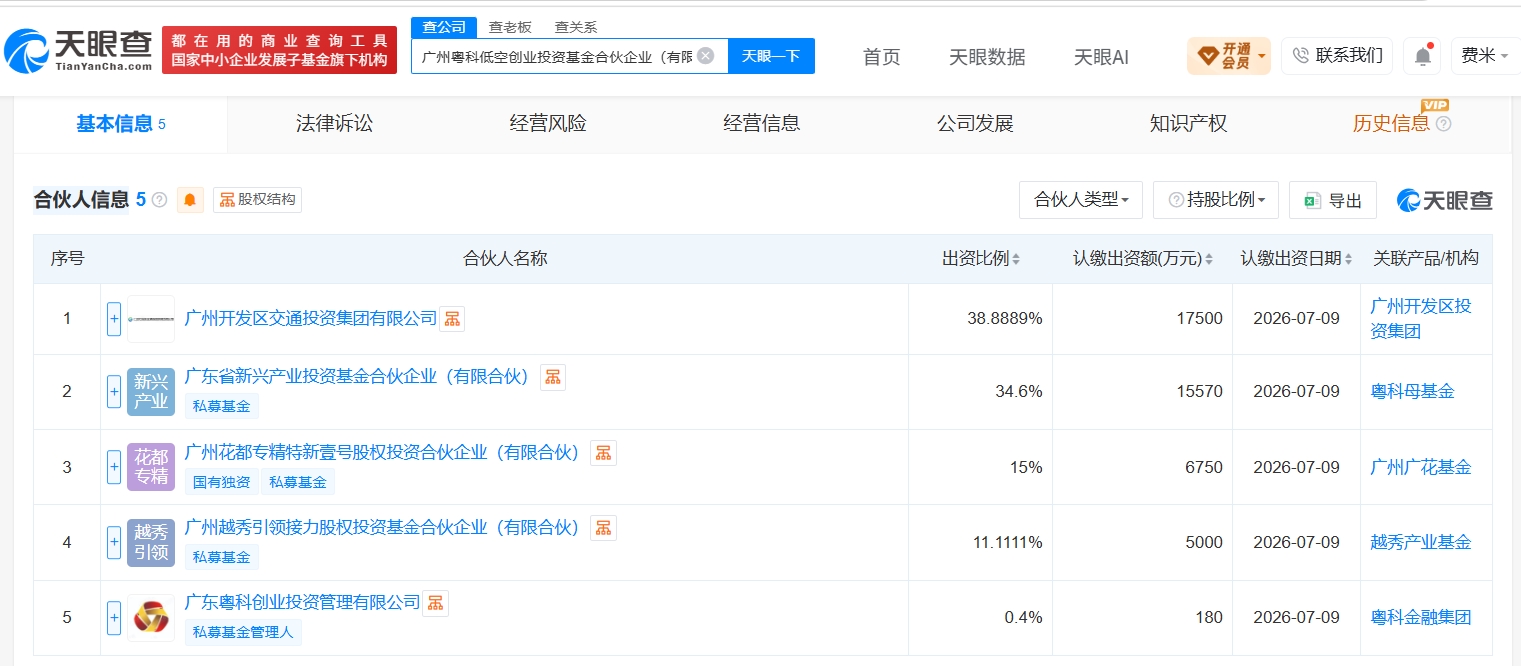Open the 广州开发区交通投资集团有限公司 link
This screenshot has width=1521, height=666.
311,318
